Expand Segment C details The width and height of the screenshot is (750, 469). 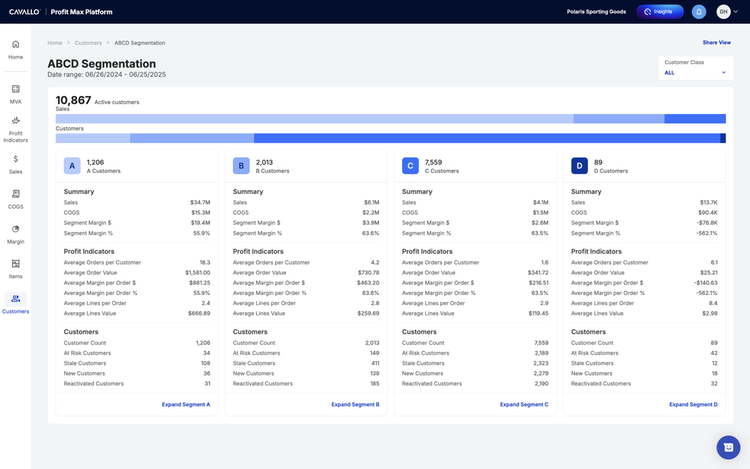pyautogui.click(x=524, y=404)
